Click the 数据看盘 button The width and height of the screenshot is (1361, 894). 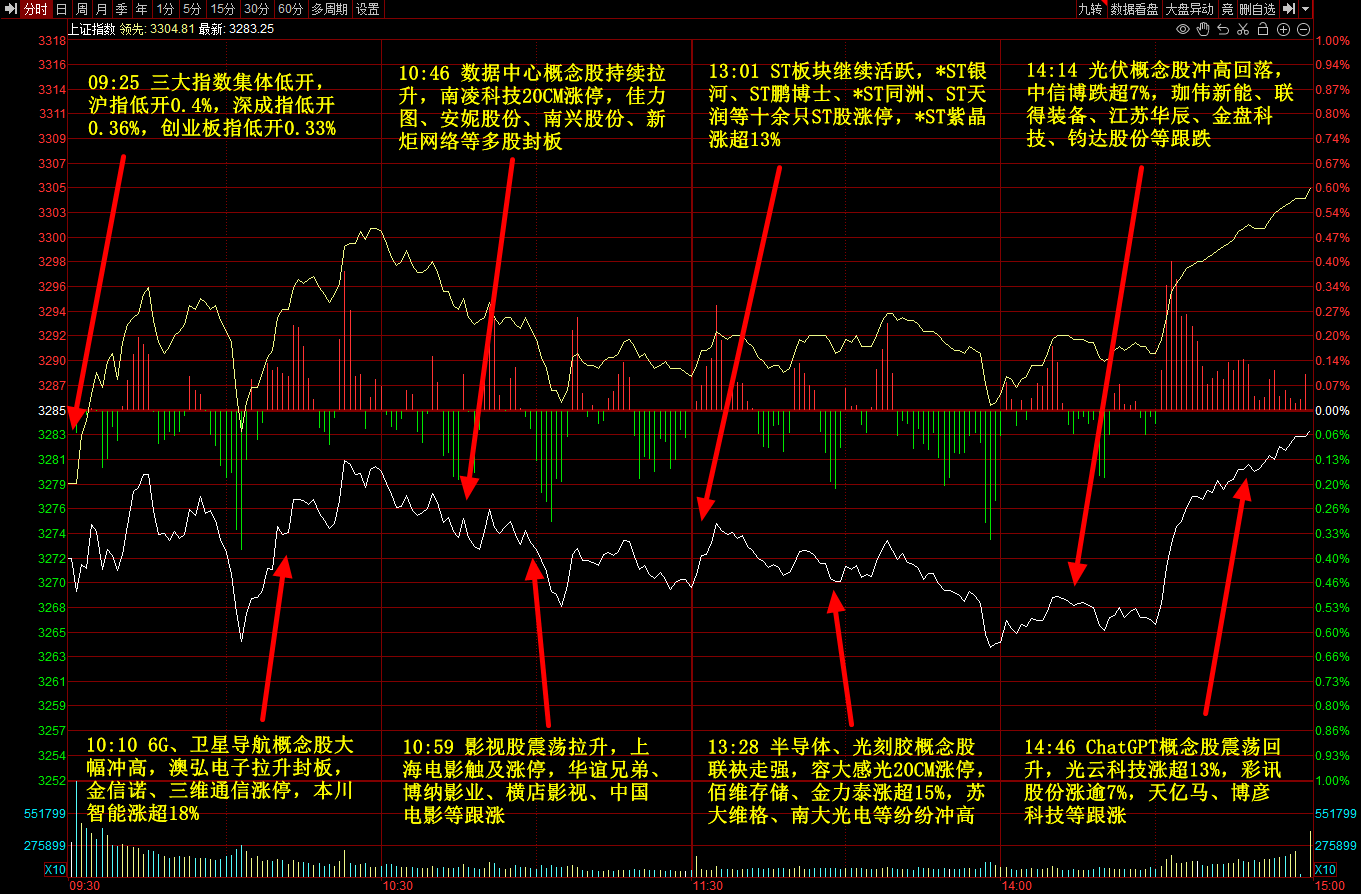tap(1134, 9)
